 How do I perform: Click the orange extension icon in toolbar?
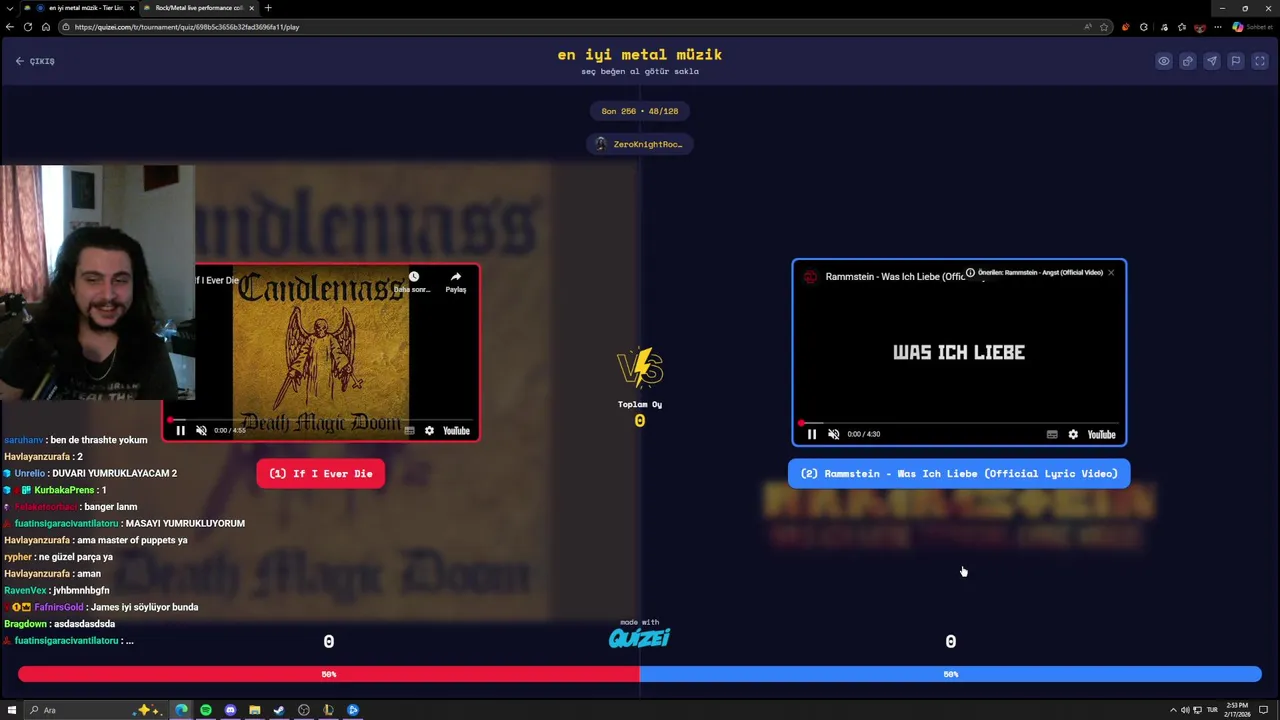click(1126, 27)
